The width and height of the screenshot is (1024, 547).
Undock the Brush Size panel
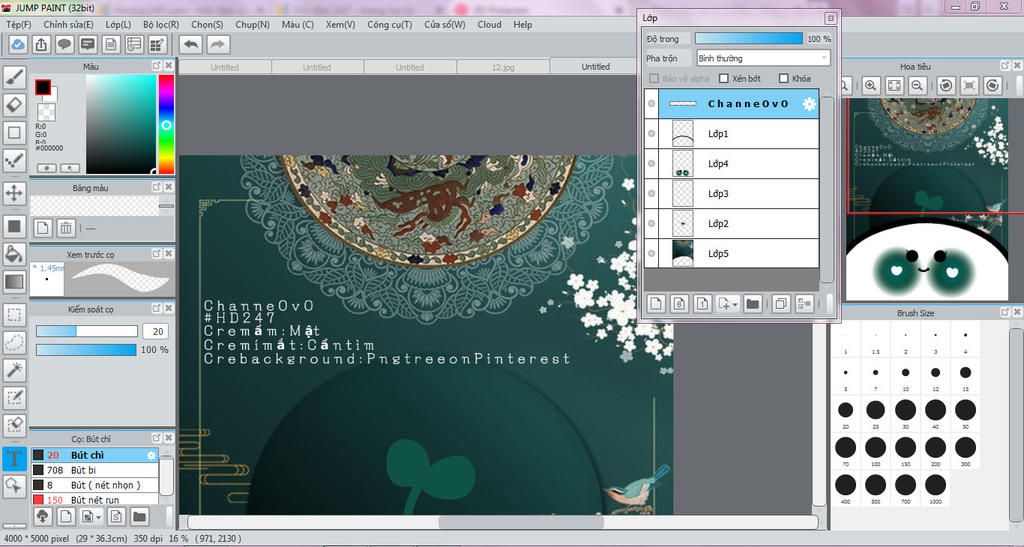point(1005,313)
